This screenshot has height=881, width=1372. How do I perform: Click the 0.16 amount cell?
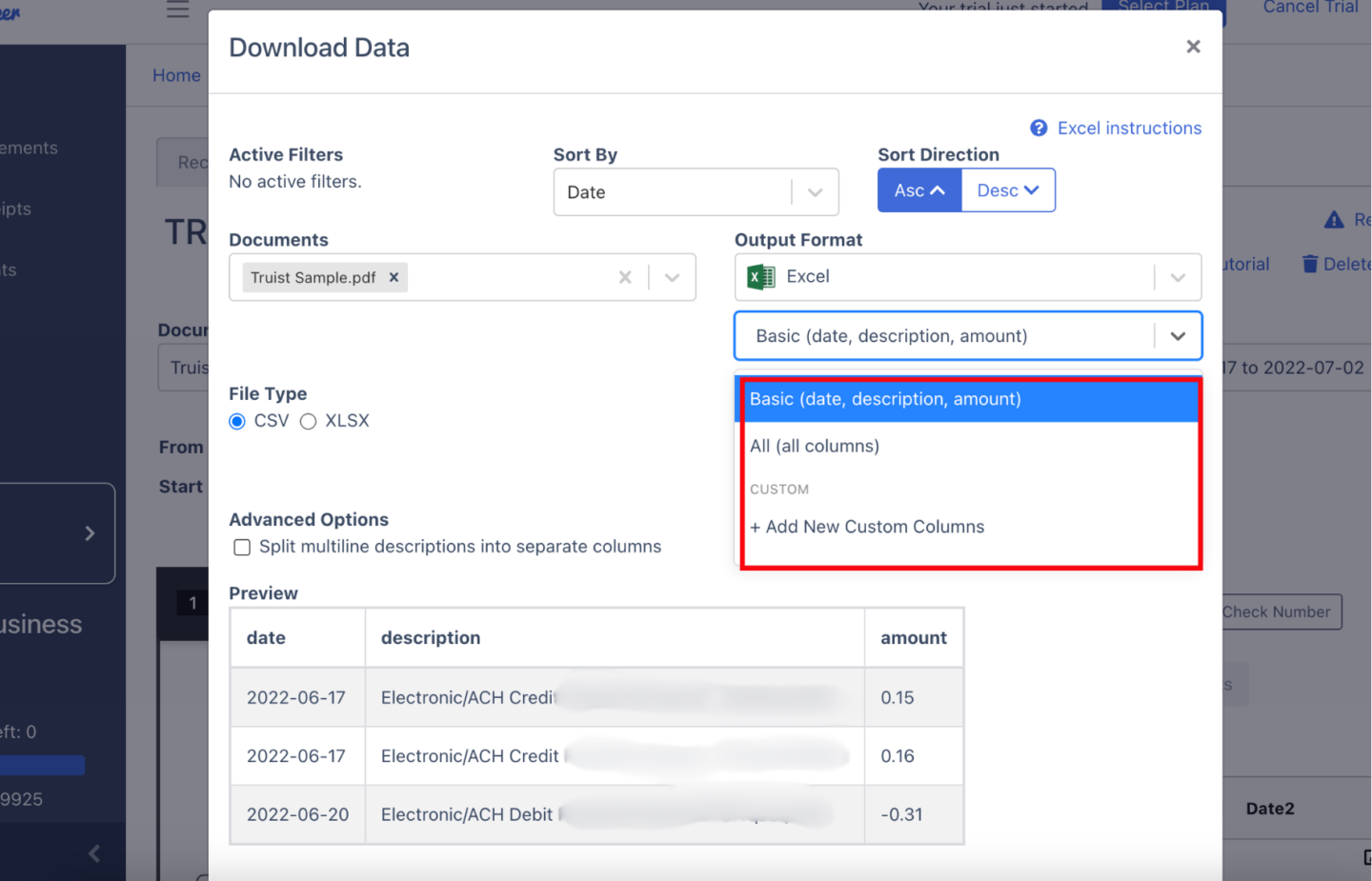(x=914, y=756)
